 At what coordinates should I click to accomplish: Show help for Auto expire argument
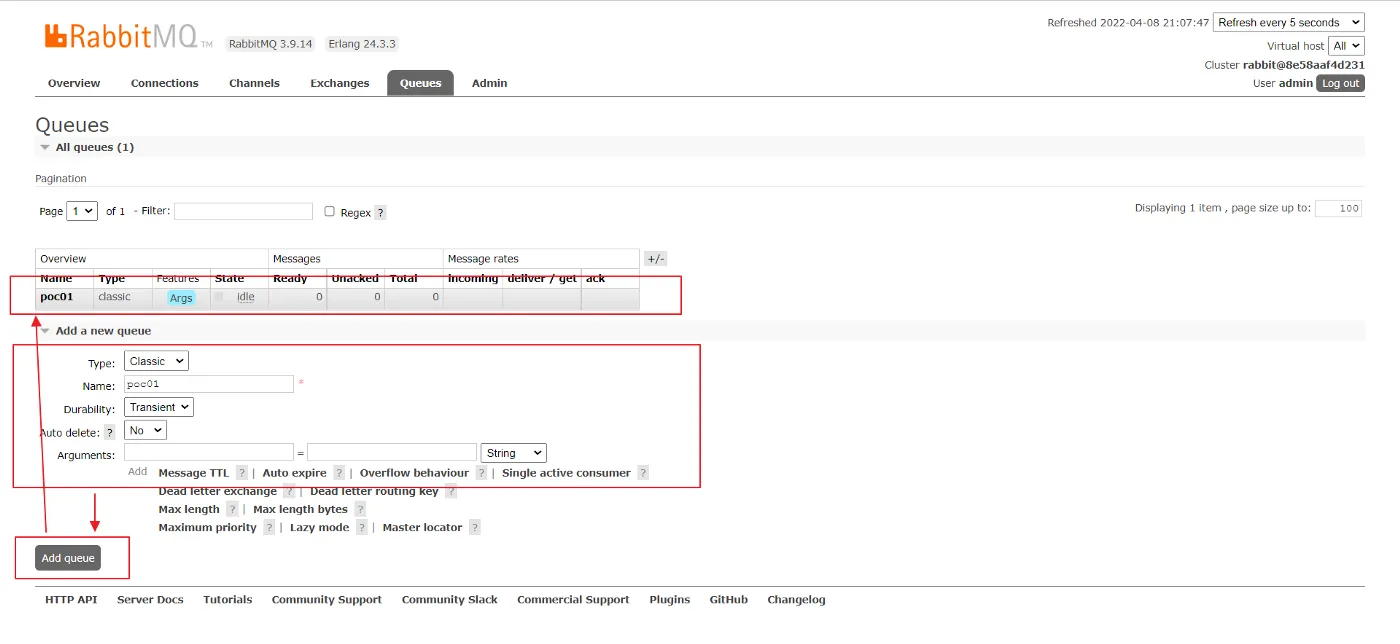point(339,473)
